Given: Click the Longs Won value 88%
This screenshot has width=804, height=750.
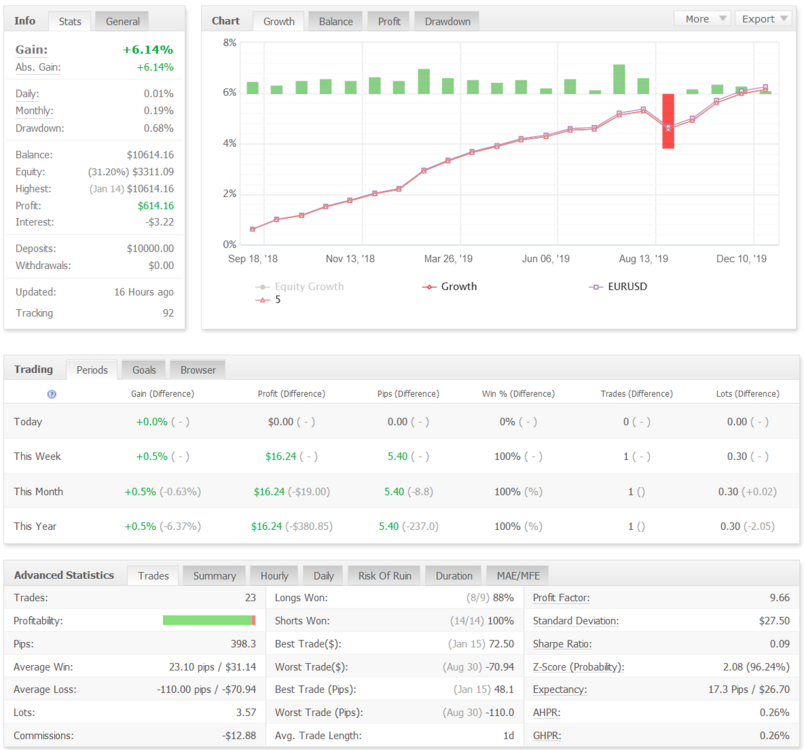Looking at the screenshot, I should click(x=503, y=598).
